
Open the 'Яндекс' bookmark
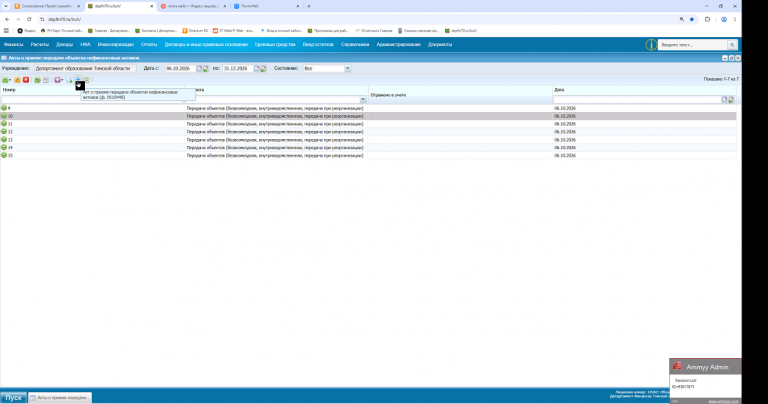click(26, 30)
